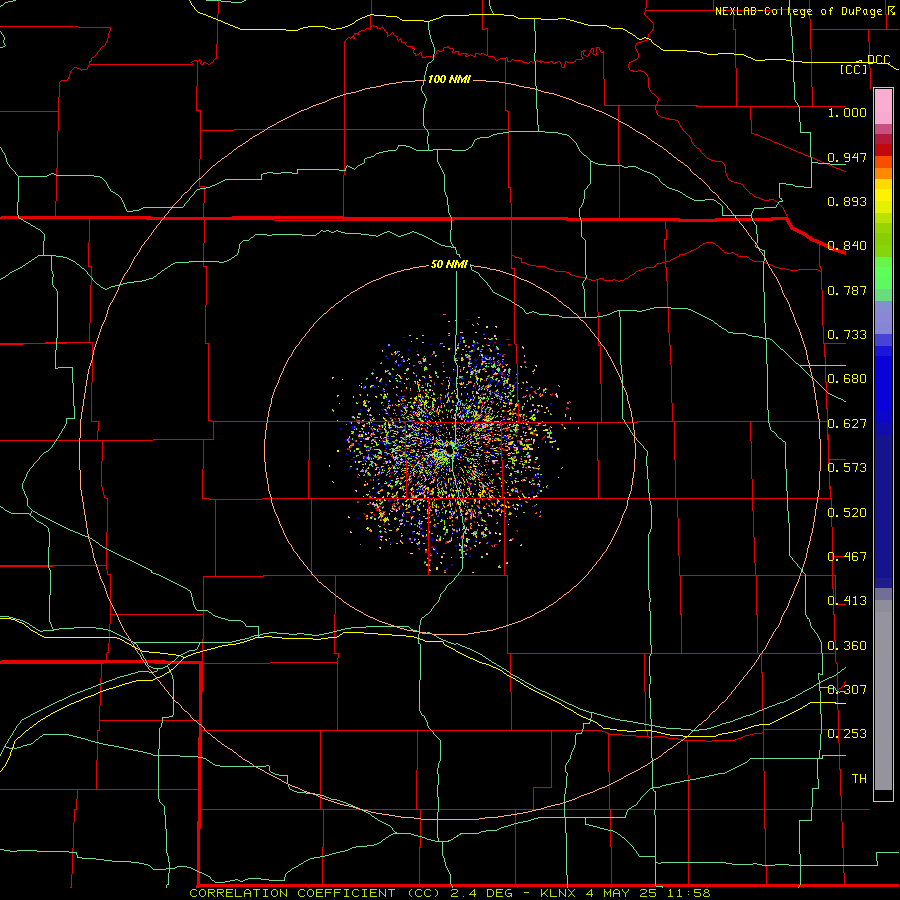Click the gray segment of the color bar
900x900 pixels.
(x=883, y=695)
